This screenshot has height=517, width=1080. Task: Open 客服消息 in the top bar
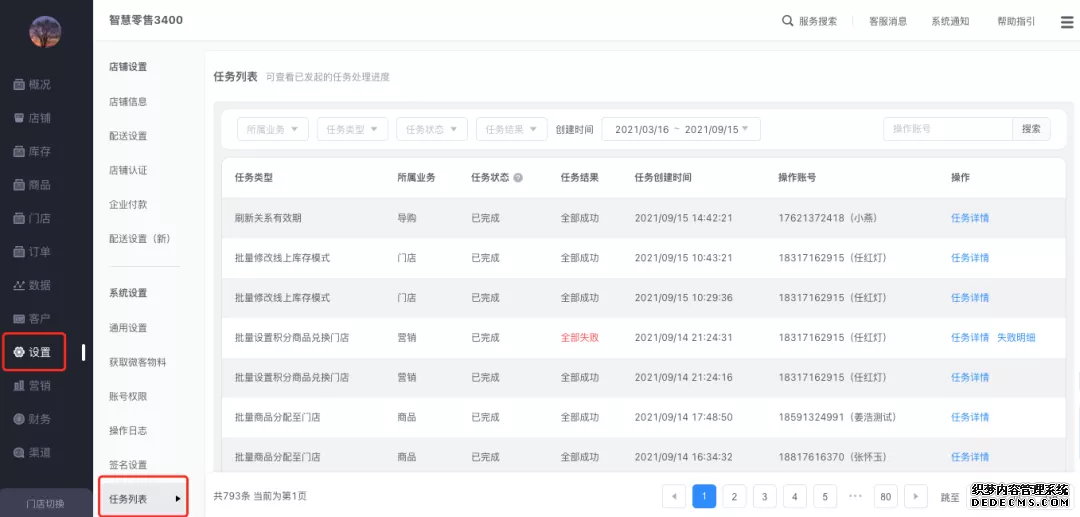[888, 21]
